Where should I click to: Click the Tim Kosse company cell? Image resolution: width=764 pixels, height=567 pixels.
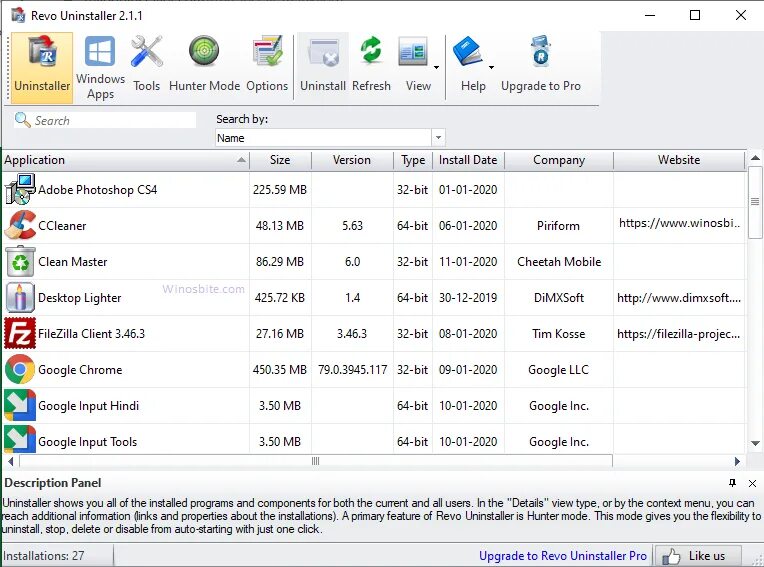pos(558,334)
